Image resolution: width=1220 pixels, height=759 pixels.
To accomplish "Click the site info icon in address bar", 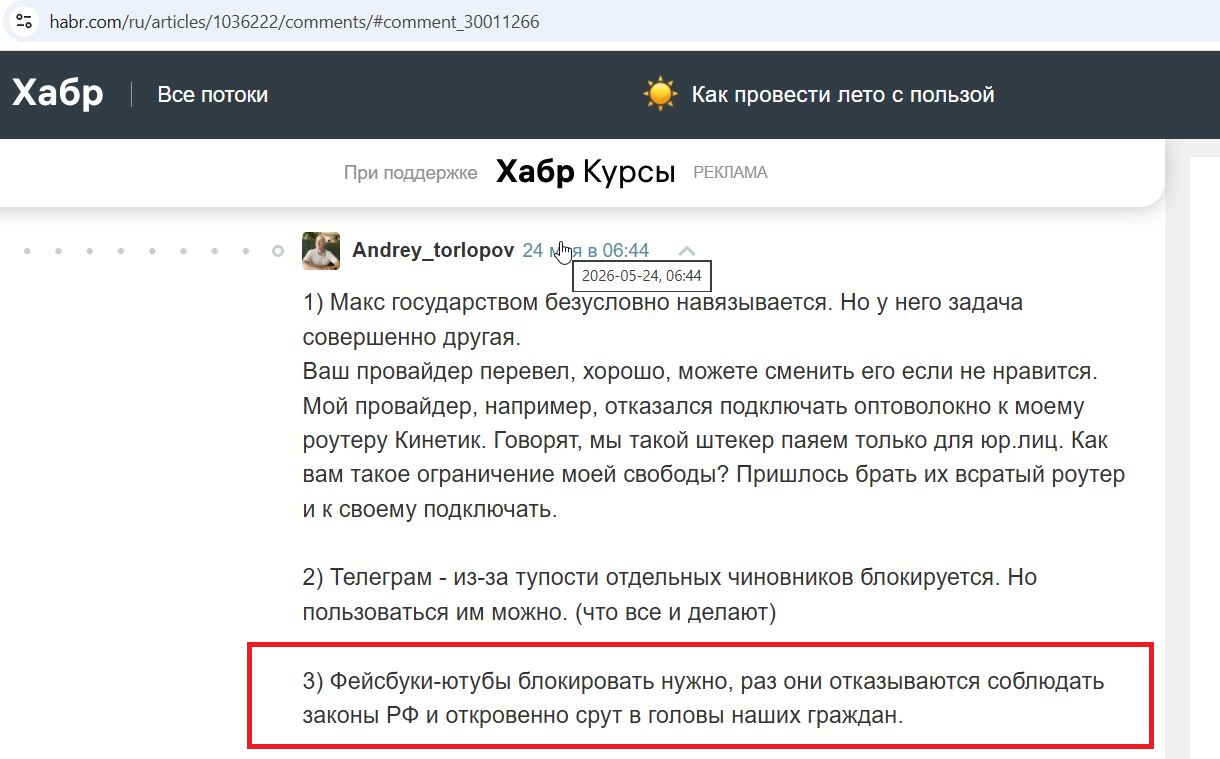I will (x=24, y=20).
